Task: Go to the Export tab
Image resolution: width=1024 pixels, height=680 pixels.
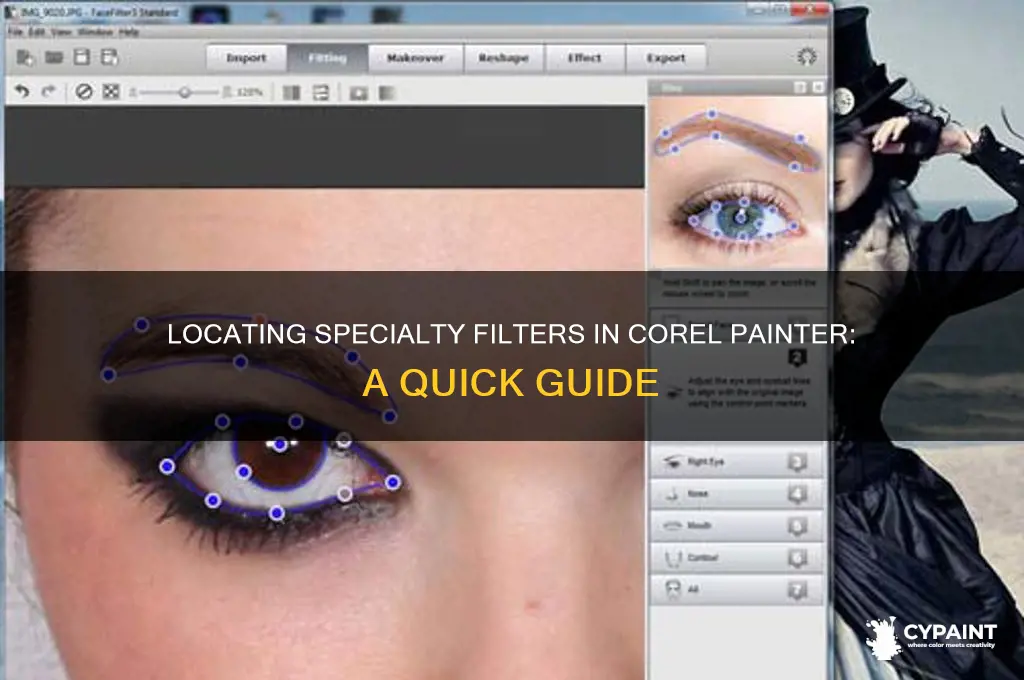Action: click(x=665, y=58)
